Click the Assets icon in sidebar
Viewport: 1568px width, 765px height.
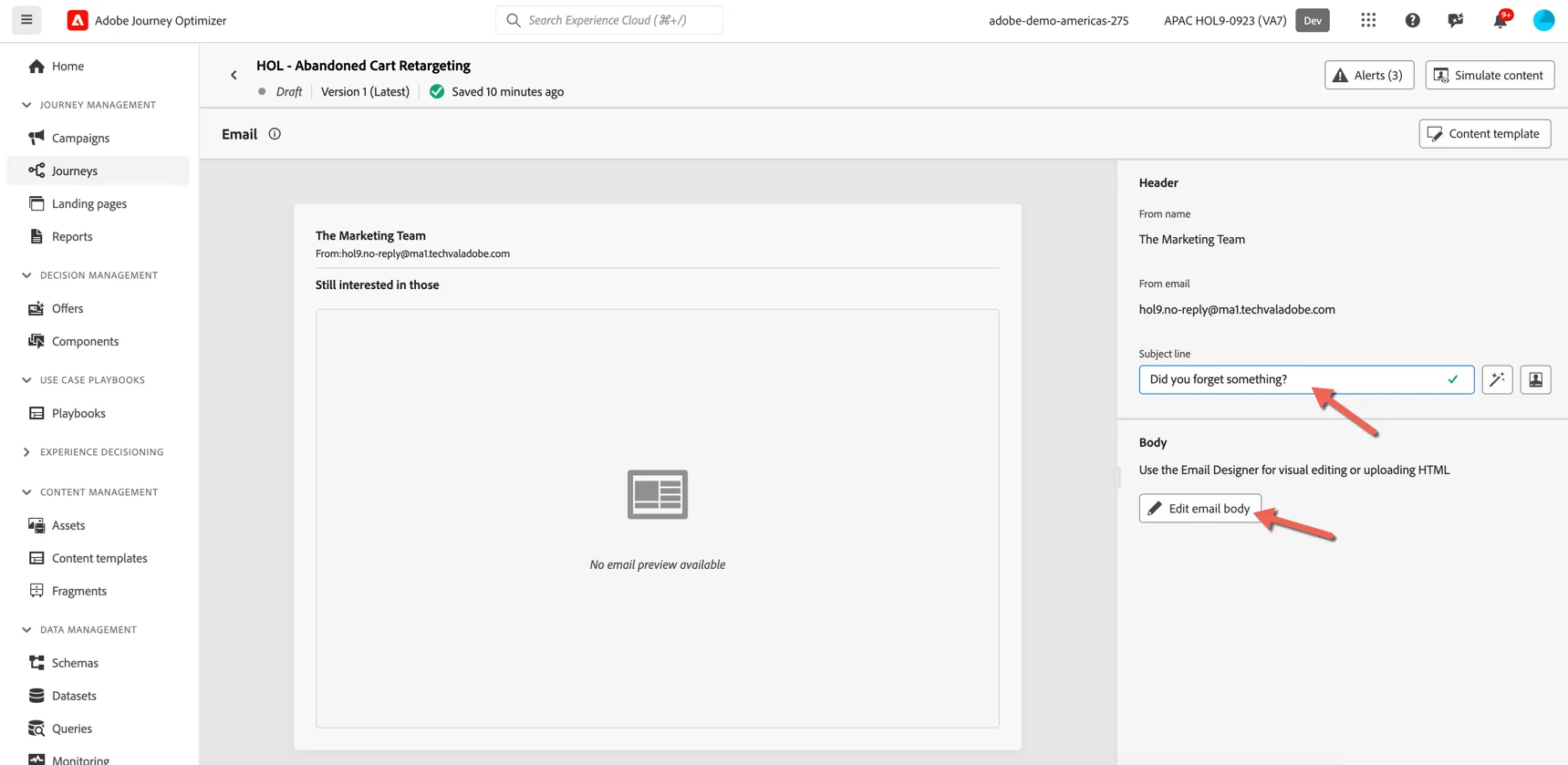pyautogui.click(x=36, y=525)
